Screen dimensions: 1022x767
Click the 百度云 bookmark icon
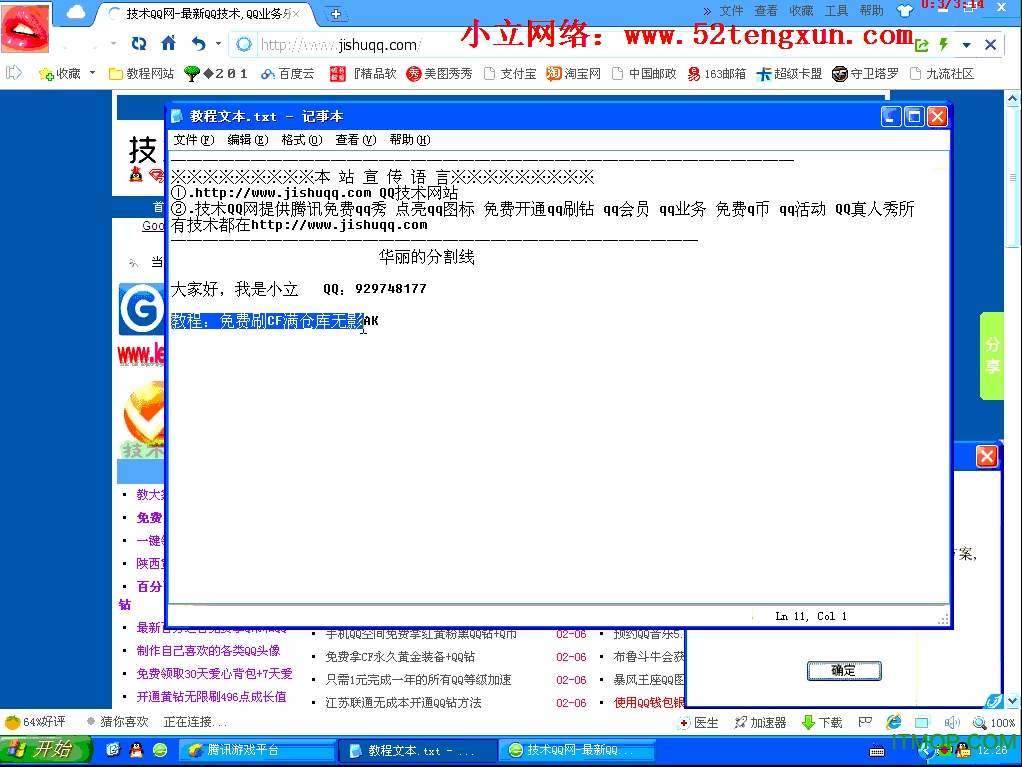tap(267, 74)
